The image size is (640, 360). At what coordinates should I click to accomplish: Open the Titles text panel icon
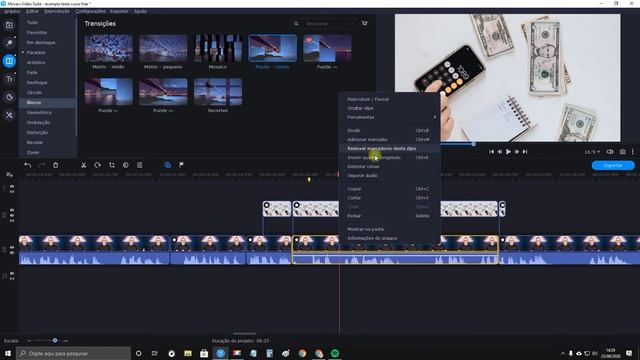tap(9, 79)
